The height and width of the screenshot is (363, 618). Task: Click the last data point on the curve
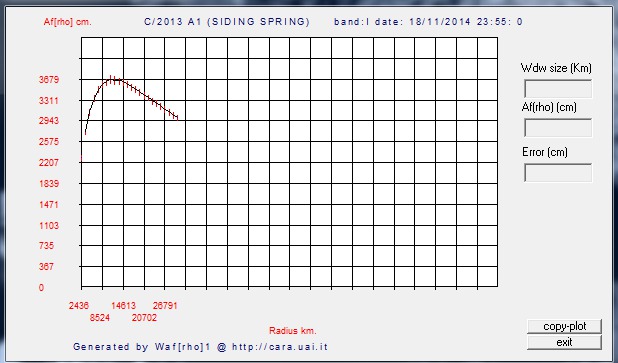178,117
